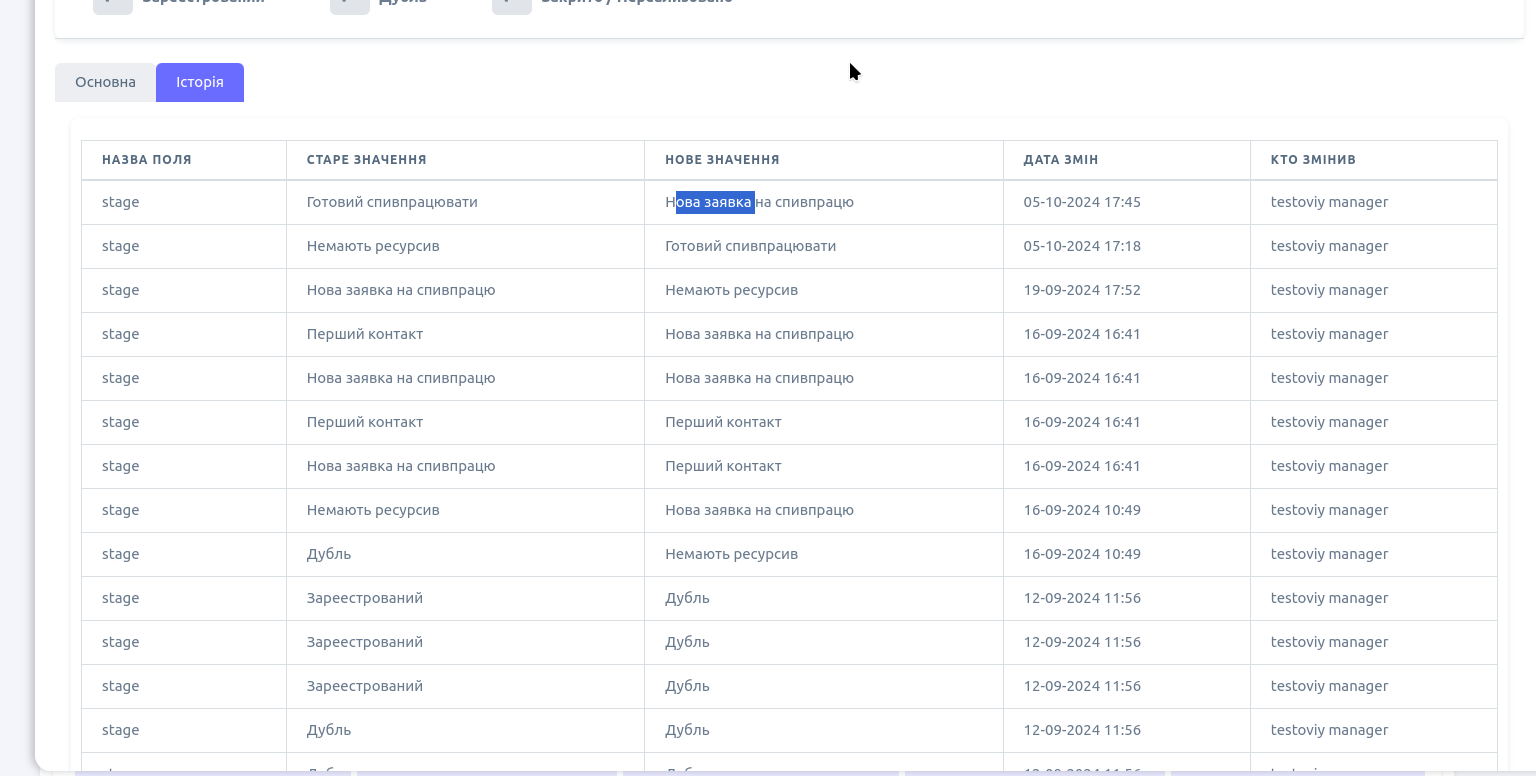Click testoviy manager in the 19-09-2024 row
The image size is (1536, 776).
tap(1329, 290)
